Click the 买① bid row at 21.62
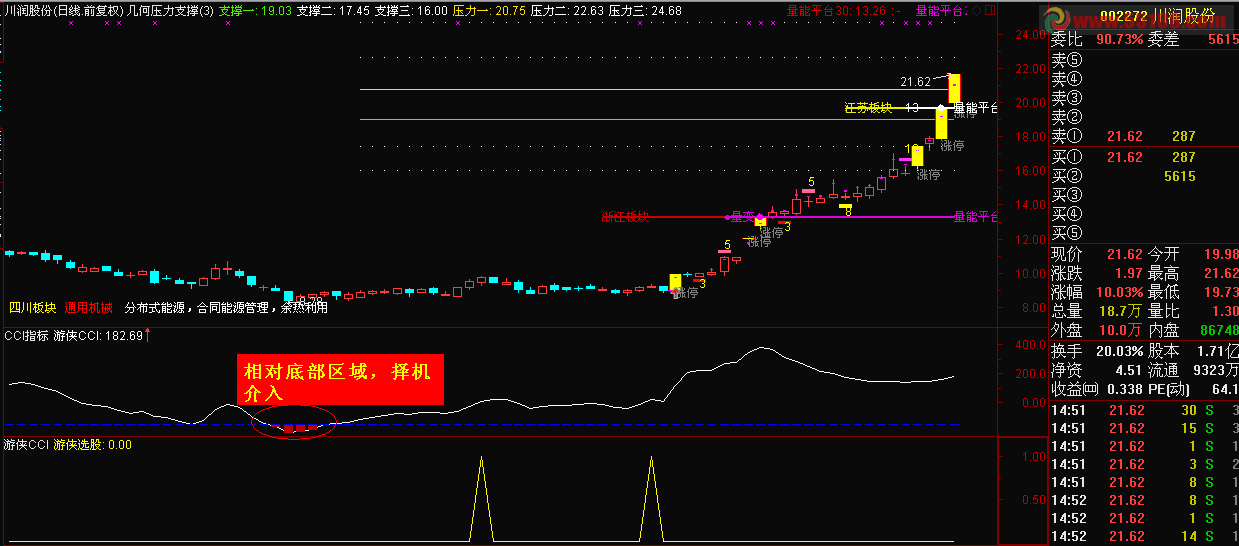 click(x=1144, y=157)
